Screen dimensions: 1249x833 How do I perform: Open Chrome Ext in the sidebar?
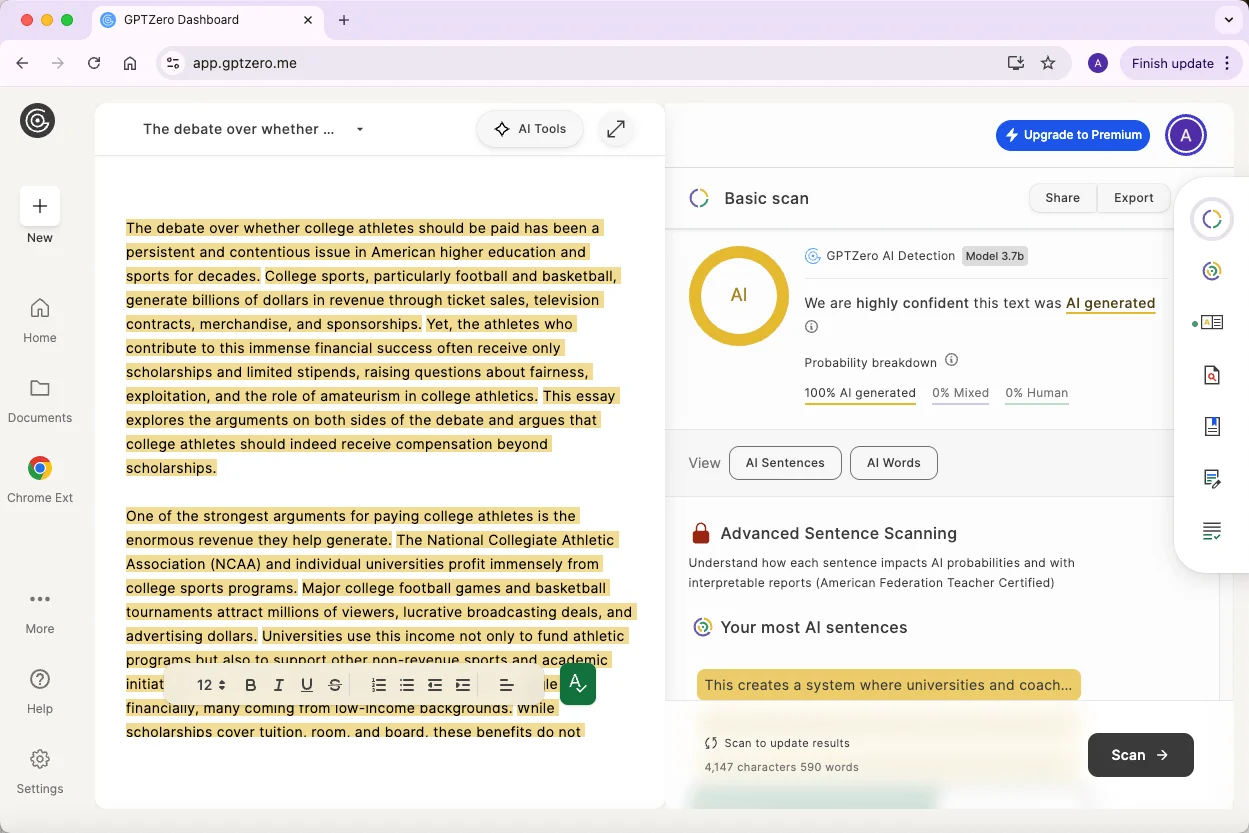(x=40, y=480)
